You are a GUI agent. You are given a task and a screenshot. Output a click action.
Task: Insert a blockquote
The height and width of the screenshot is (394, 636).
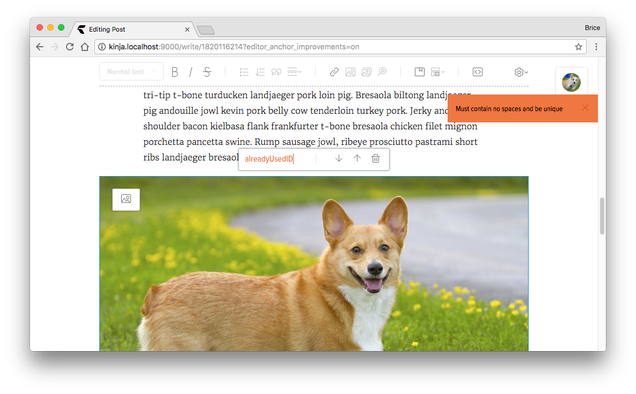(x=276, y=72)
